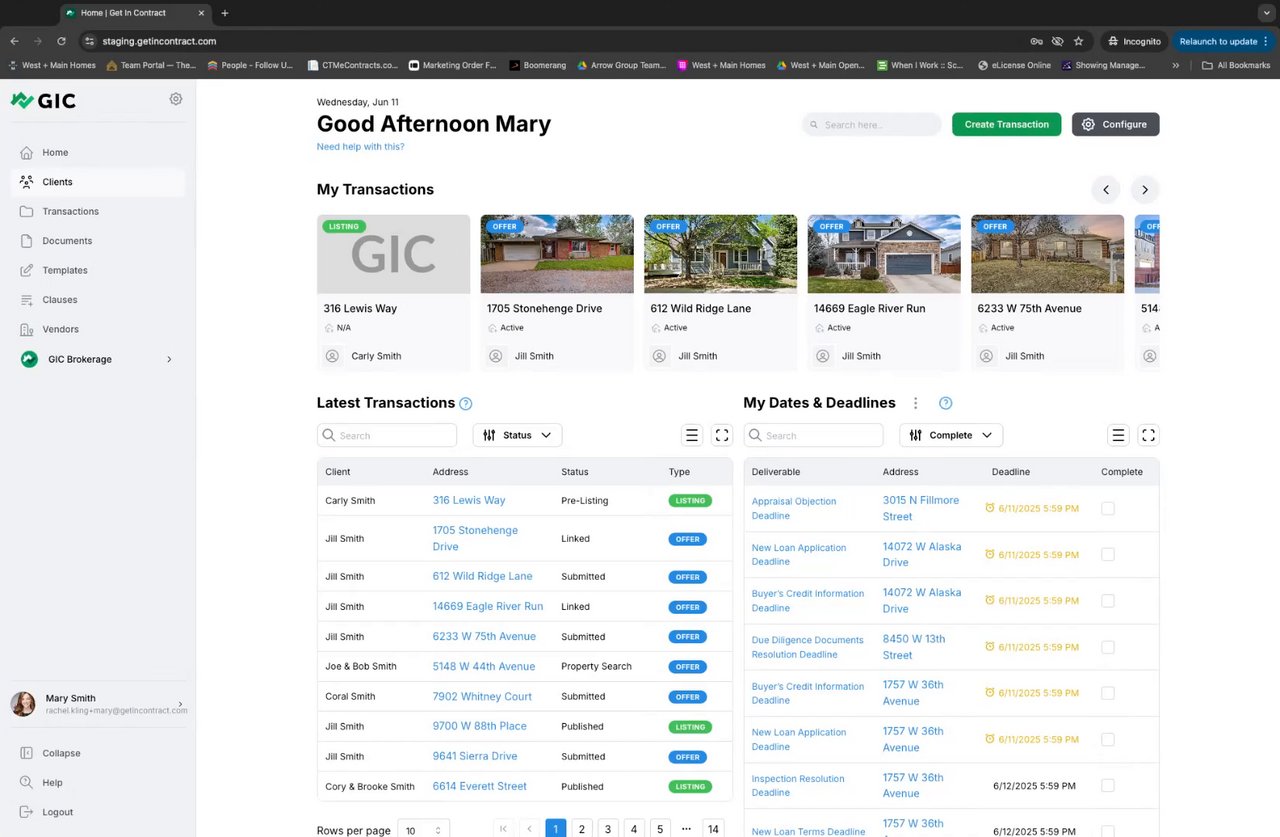This screenshot has width=1280, height=837.
Task: Open list view icon for Dates & Deadlines
Action: click(1118, 435)
